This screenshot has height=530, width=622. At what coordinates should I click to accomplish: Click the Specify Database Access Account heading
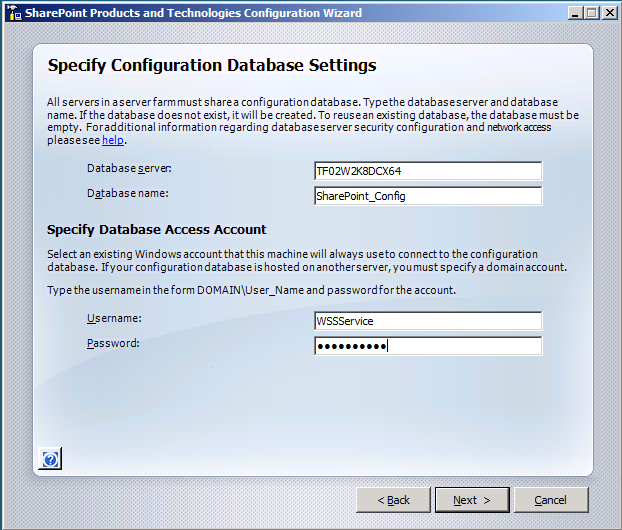click(157, 230)
